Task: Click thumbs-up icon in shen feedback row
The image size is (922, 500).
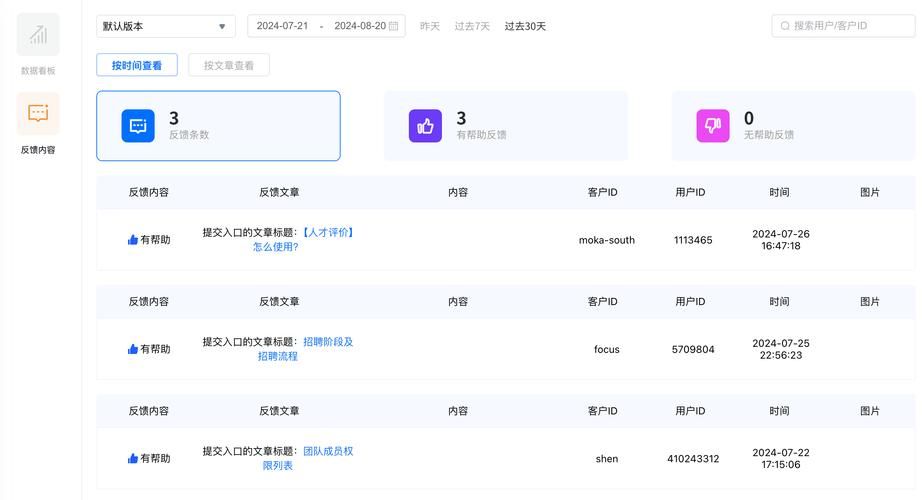Action: coord(133,458)
